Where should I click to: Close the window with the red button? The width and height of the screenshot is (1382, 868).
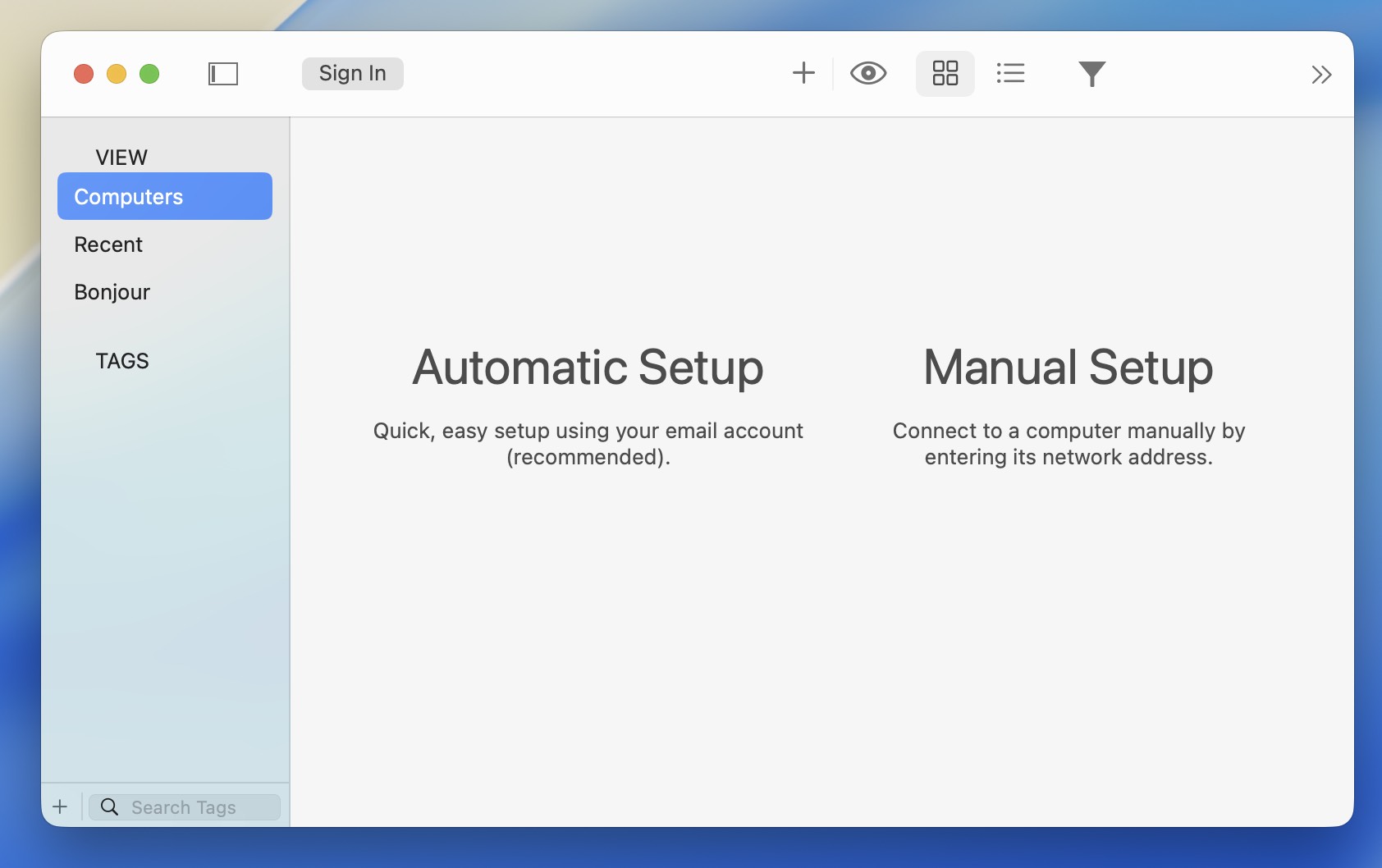pyautogui.click(x=84, y=74)
